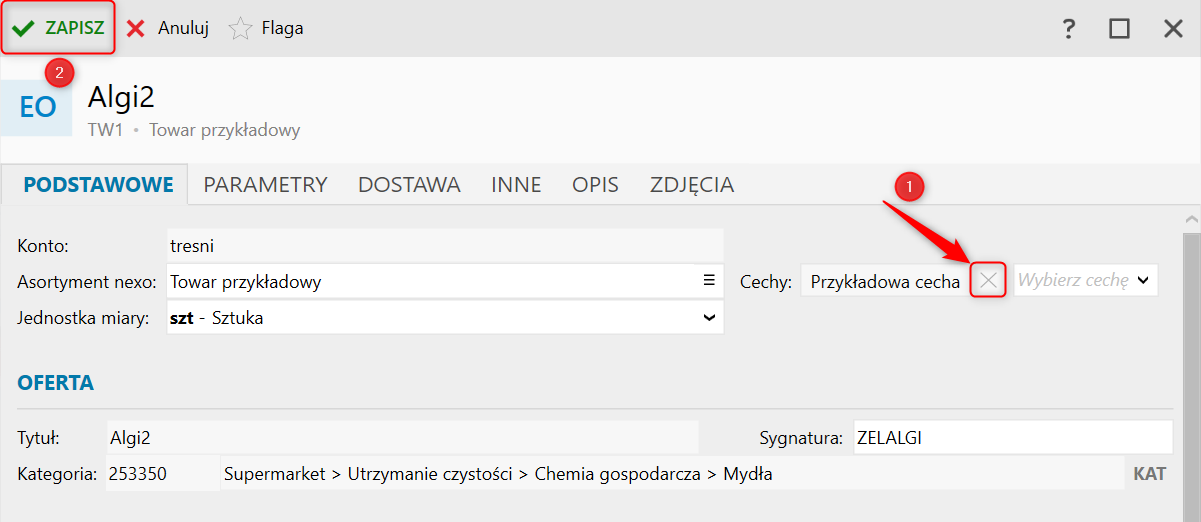The height and width of the screenshot is (522, 1201).
Task: Expand Jednostka miary unit dropdown
Action: [x=709, y=318]
